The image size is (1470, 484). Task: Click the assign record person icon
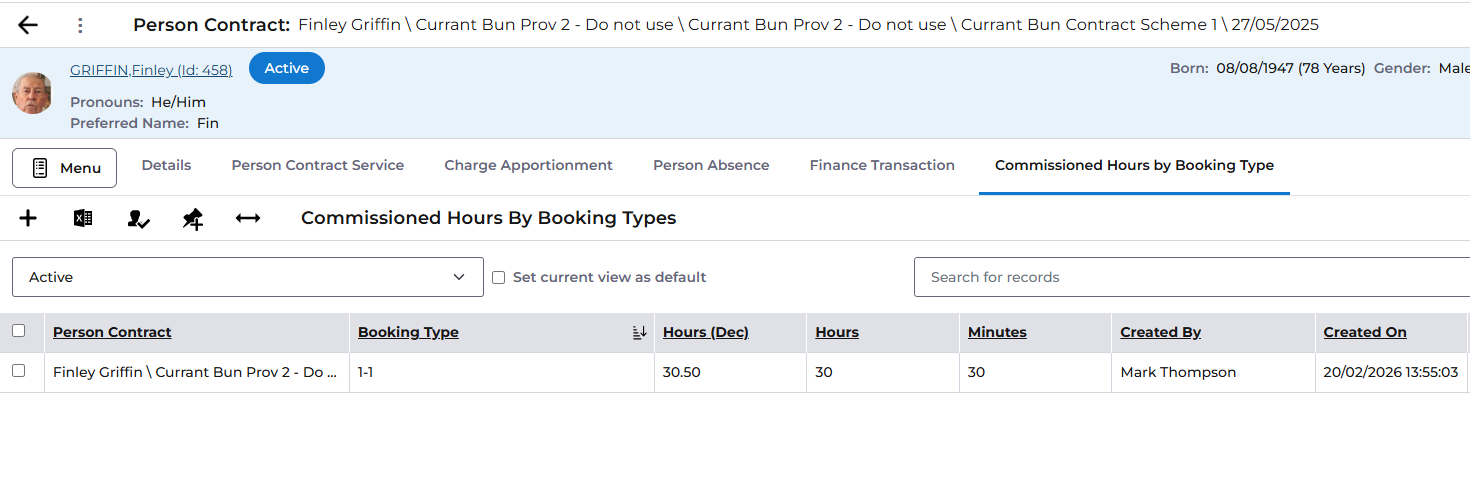coord(139,218)
